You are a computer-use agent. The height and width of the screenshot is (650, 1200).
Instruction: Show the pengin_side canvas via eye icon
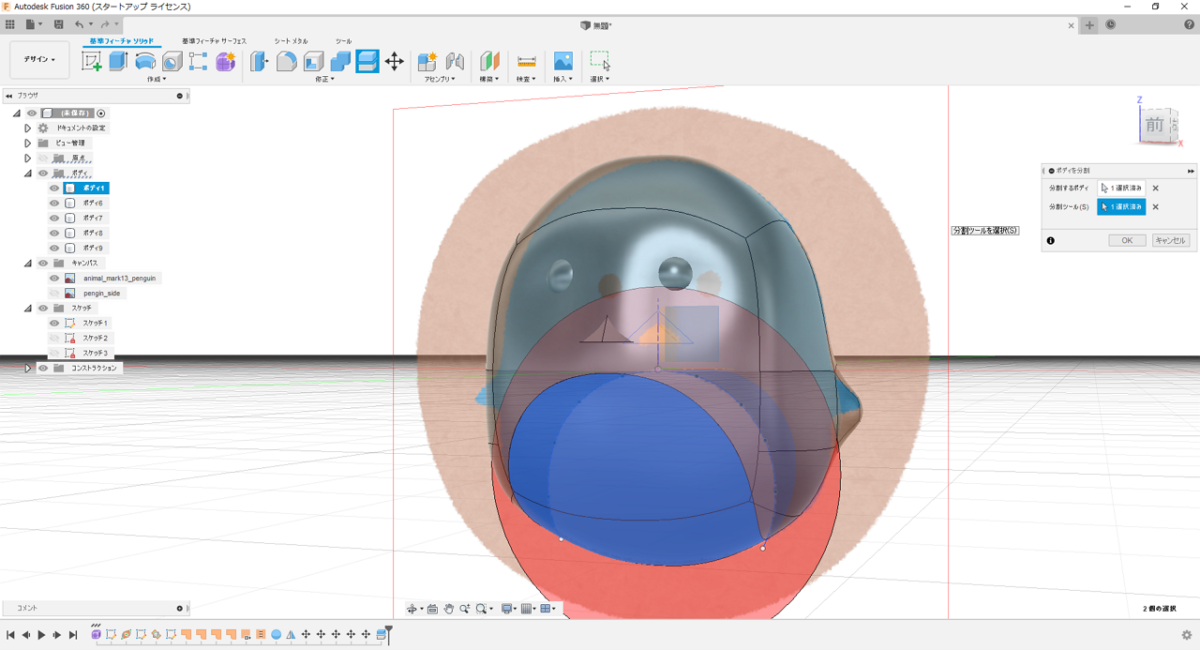tap(54, 293)
